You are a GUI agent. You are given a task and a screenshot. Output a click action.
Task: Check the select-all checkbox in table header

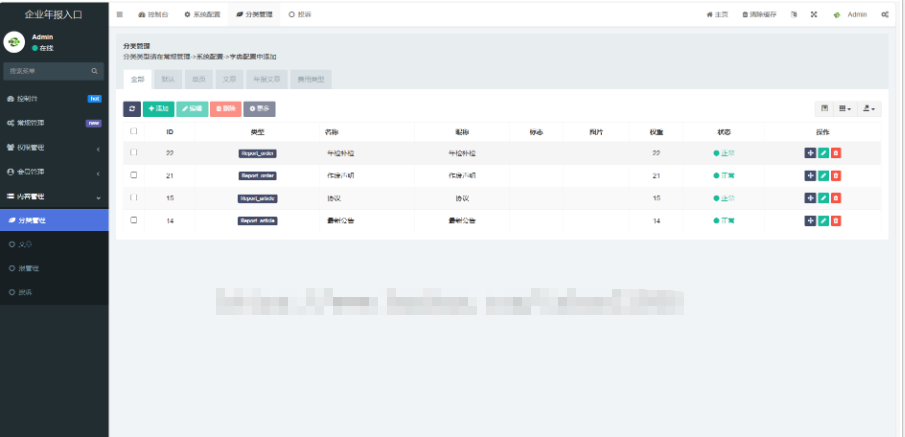(x=134, y=131)
